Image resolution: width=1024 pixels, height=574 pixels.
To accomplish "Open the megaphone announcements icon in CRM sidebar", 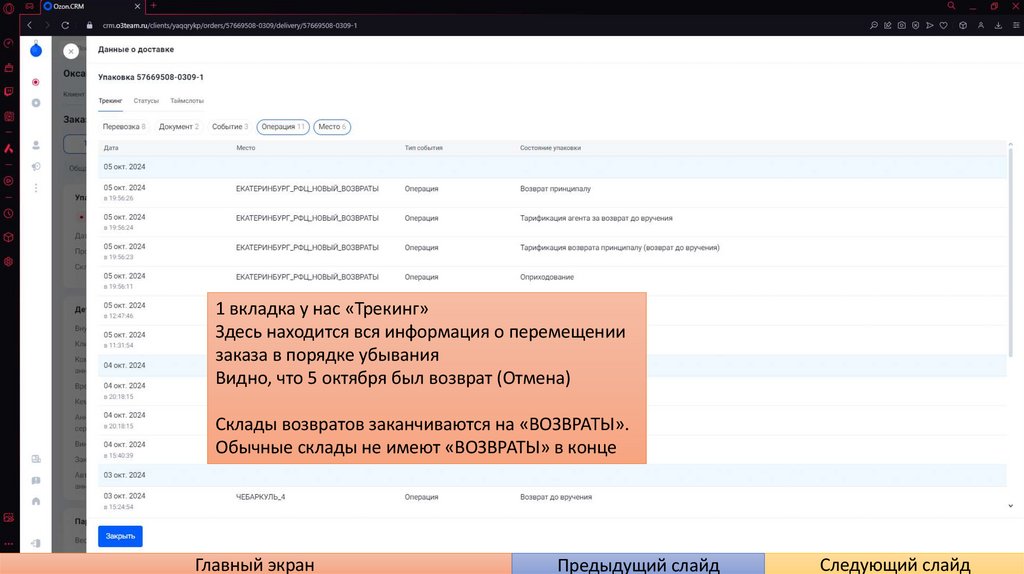I will click(36, 167).
